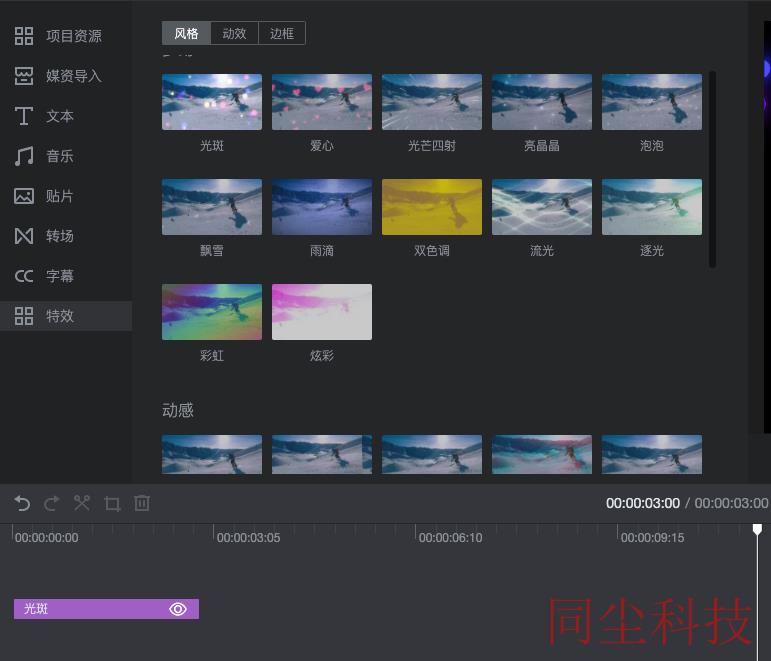This screenshot has height=661, width=771.
Task: Click the 00:00:00:00 ruler start mark
Action: coord(47,538)
